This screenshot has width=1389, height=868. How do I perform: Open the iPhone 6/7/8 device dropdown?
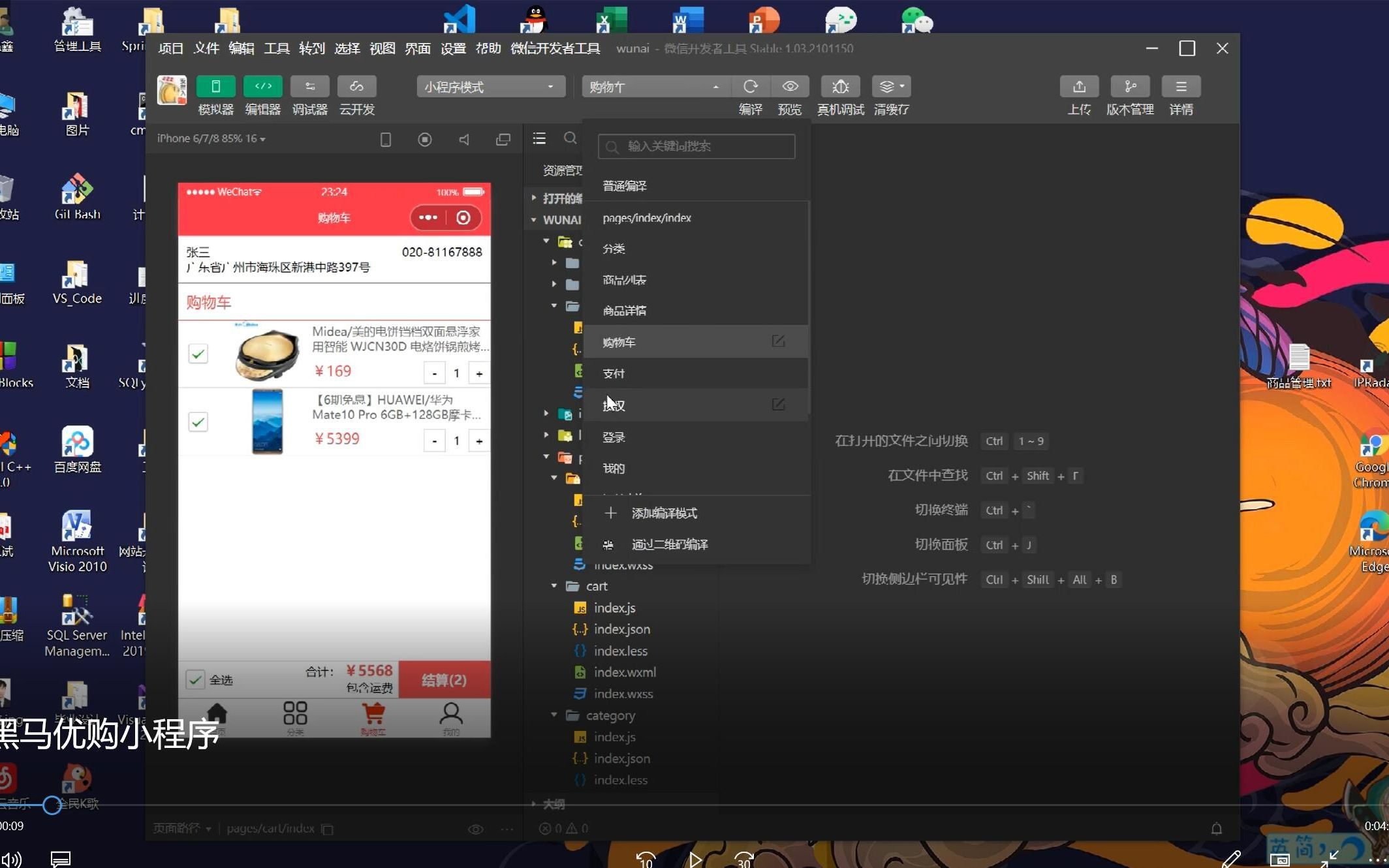pos(210,138)
